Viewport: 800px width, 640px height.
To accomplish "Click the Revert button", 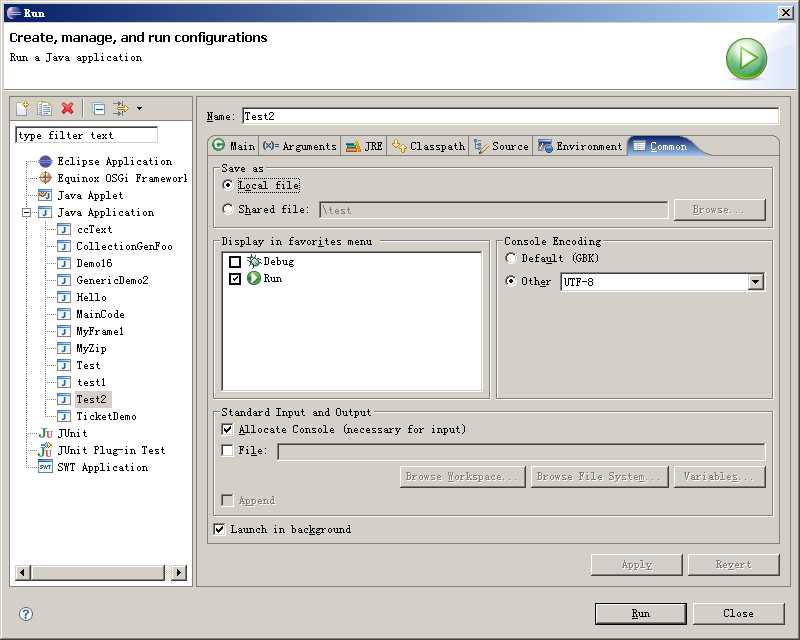I will tap(734, 564).
